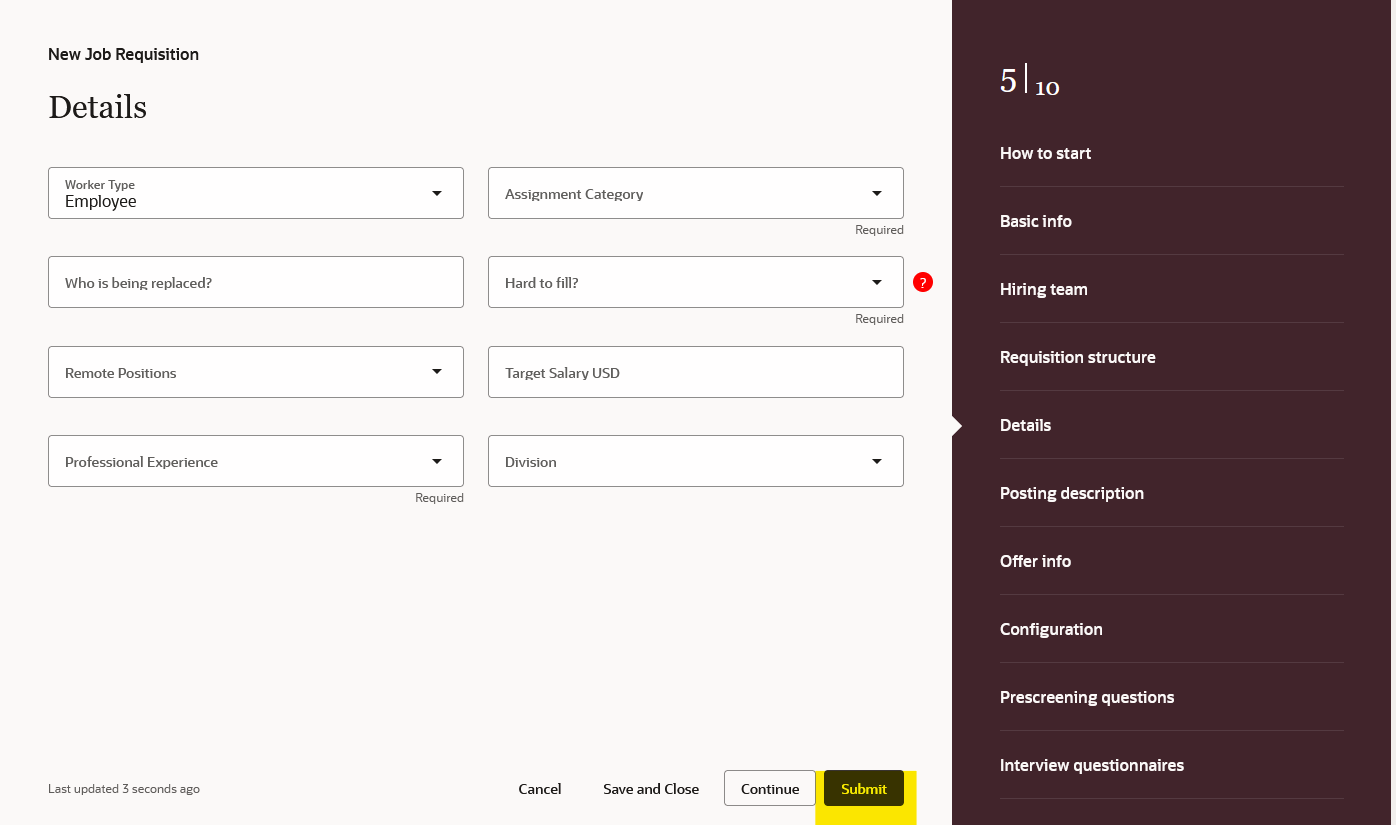Click Save and Close
The height and width of the screenshot is (832, 1396).
point(651,789)
